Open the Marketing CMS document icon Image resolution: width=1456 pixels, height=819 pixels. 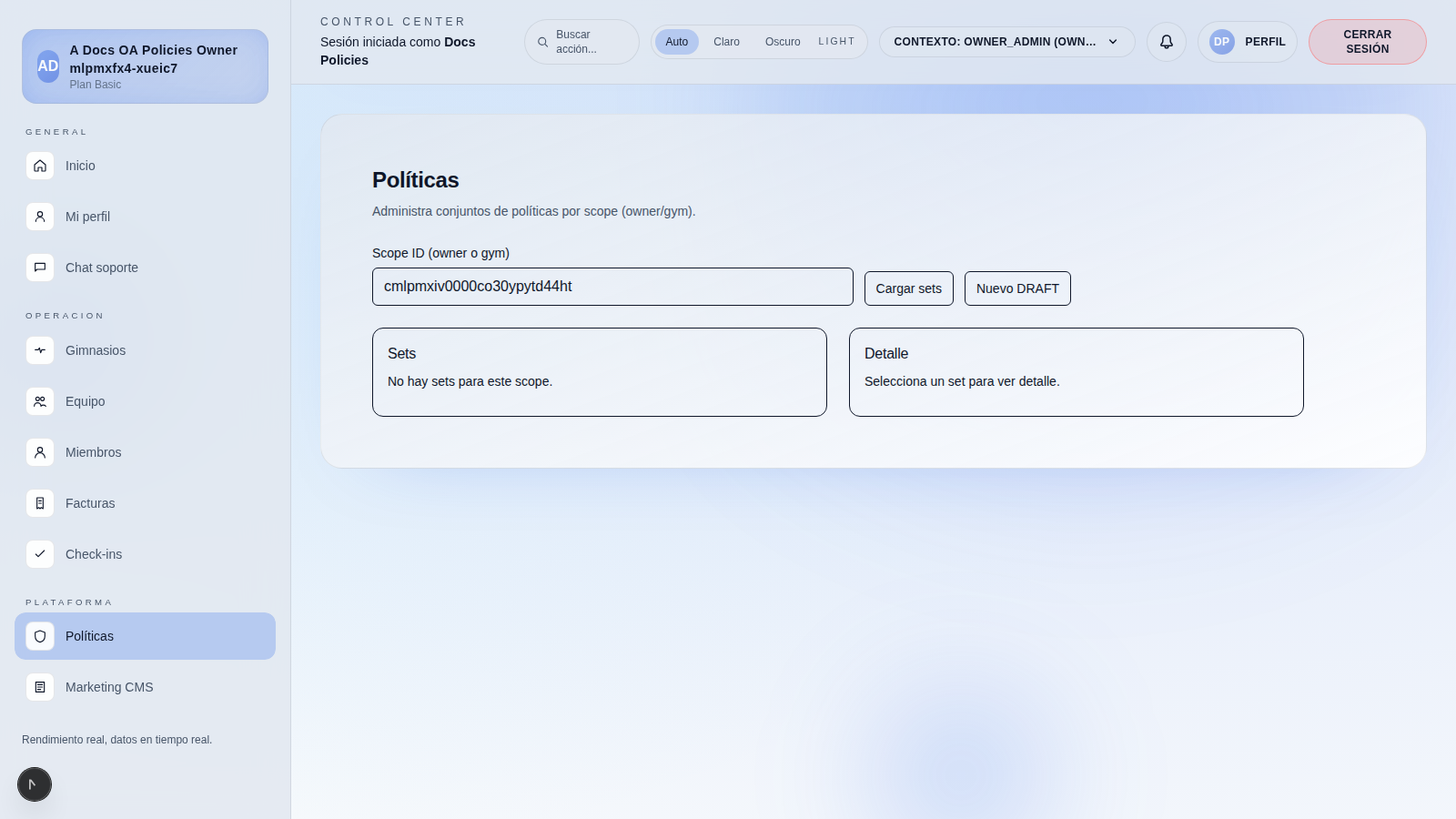click(x=40, y=687)
